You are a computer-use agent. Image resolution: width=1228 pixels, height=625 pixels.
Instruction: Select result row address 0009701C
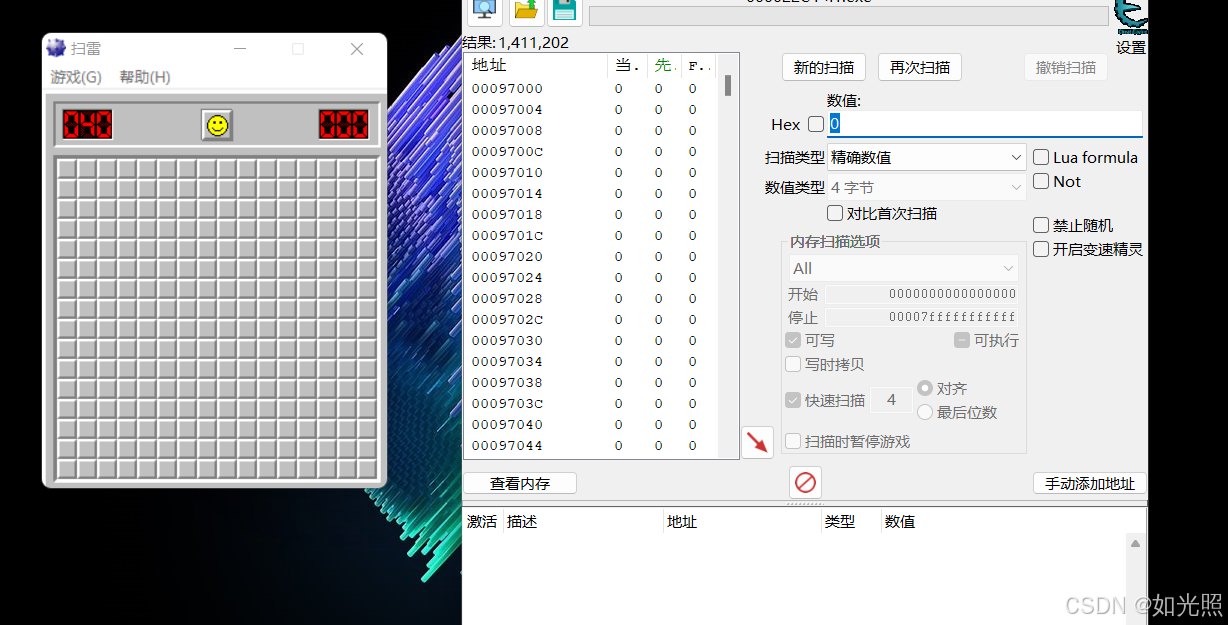(x=592, y=235)
